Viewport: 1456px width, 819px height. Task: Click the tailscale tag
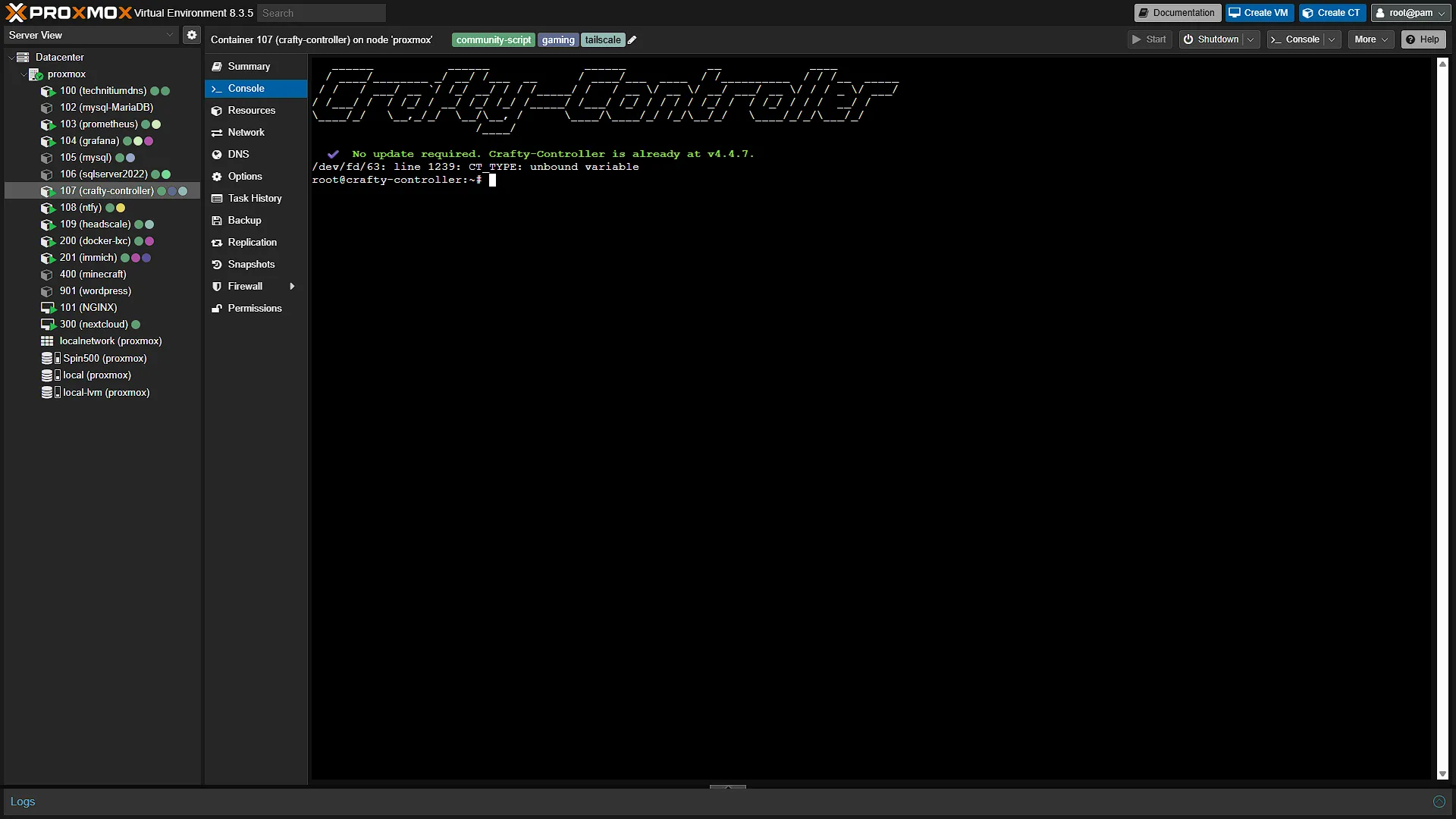(603, 40)
